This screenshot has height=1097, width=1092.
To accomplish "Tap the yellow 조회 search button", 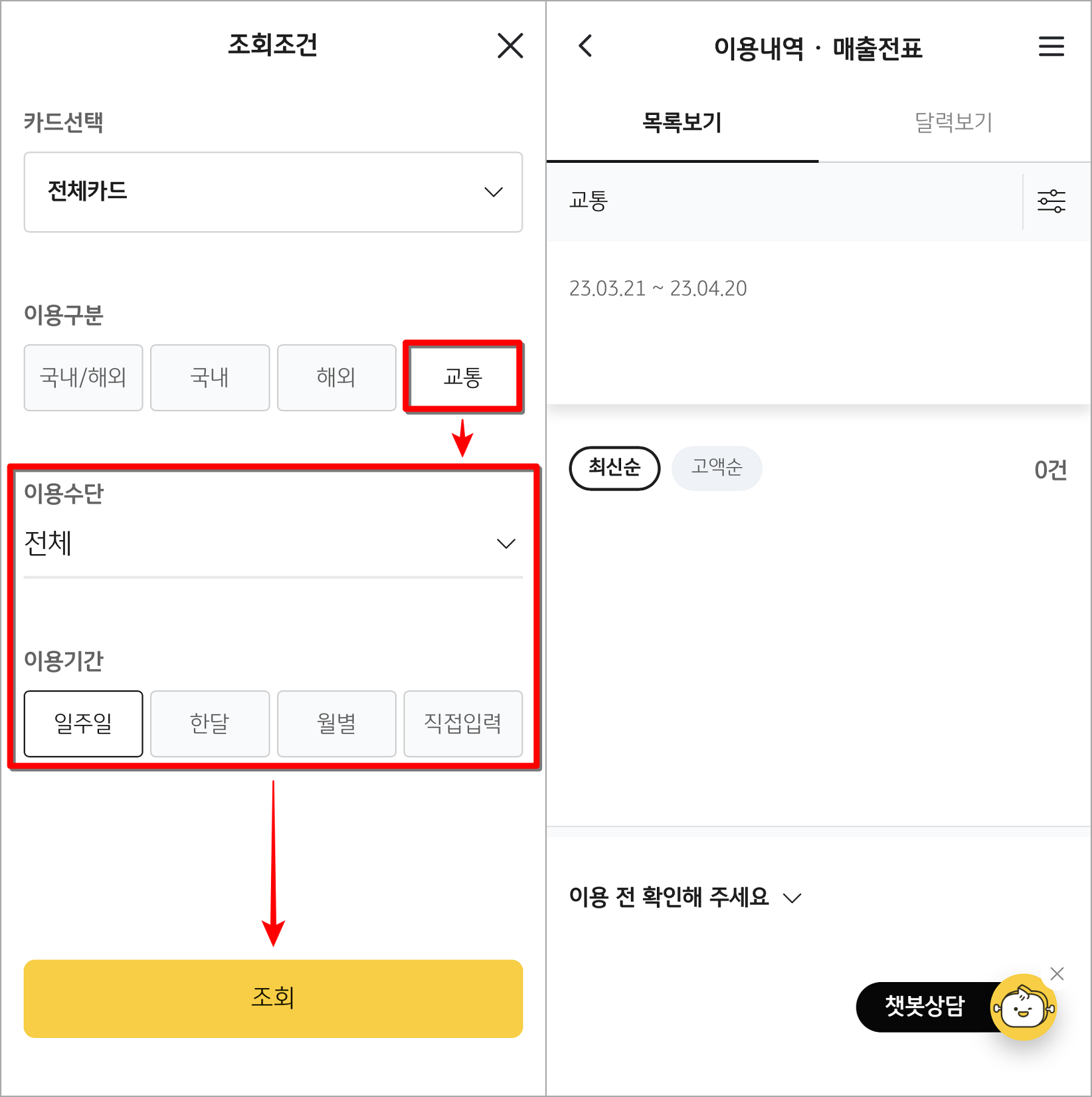I will [x=273, y=998].
